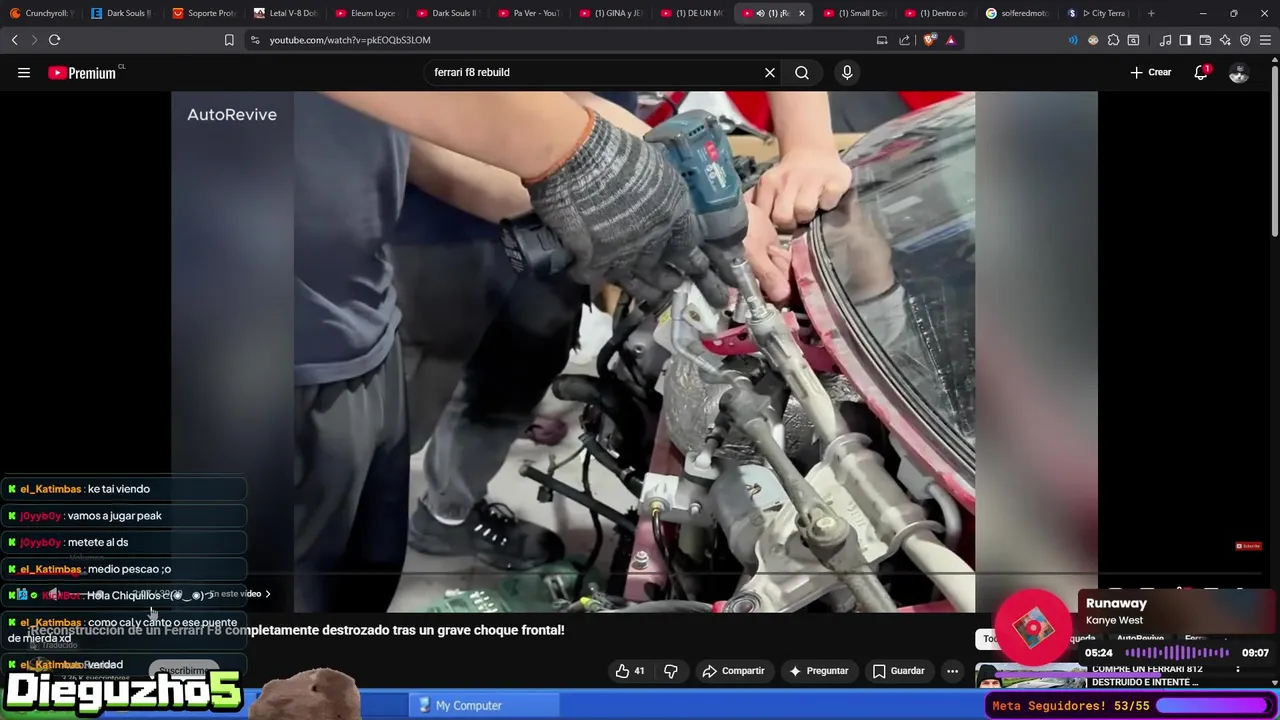Click the small subscribe badge on video
This screenshot has height=720, width=1280.
[1248, 546]
